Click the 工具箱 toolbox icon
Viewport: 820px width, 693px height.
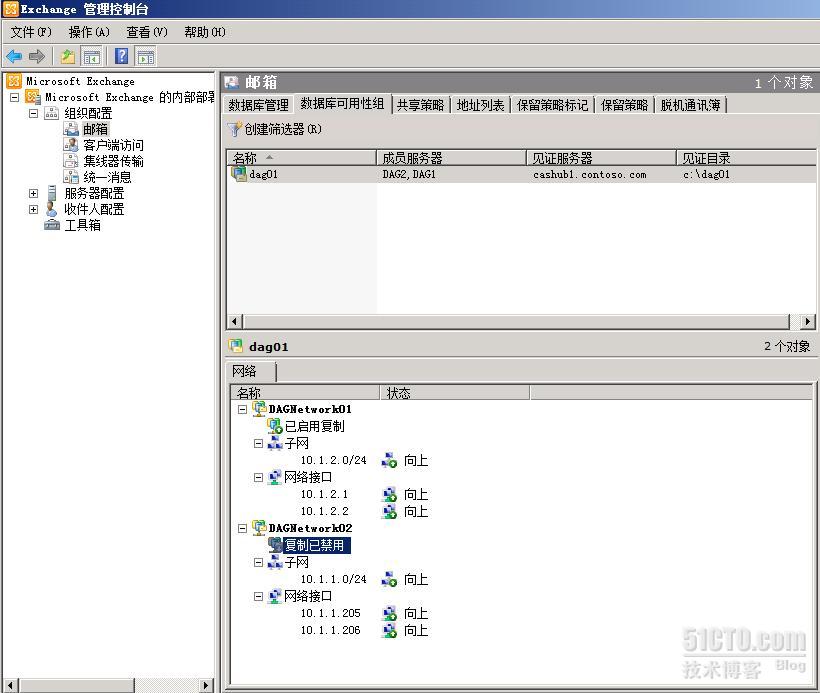[52, 225]
